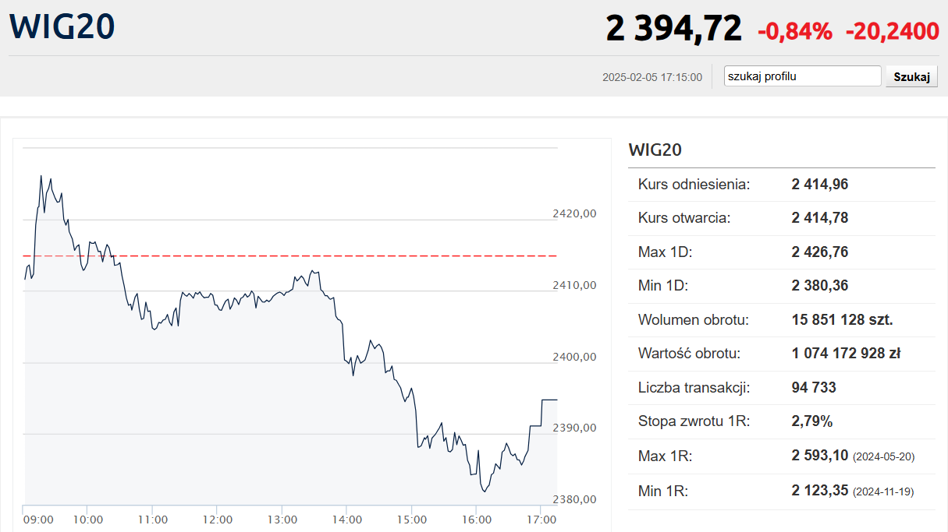Click the 14:00 time axis label
This screenshot has width=948, height=532.
[347, 520]
